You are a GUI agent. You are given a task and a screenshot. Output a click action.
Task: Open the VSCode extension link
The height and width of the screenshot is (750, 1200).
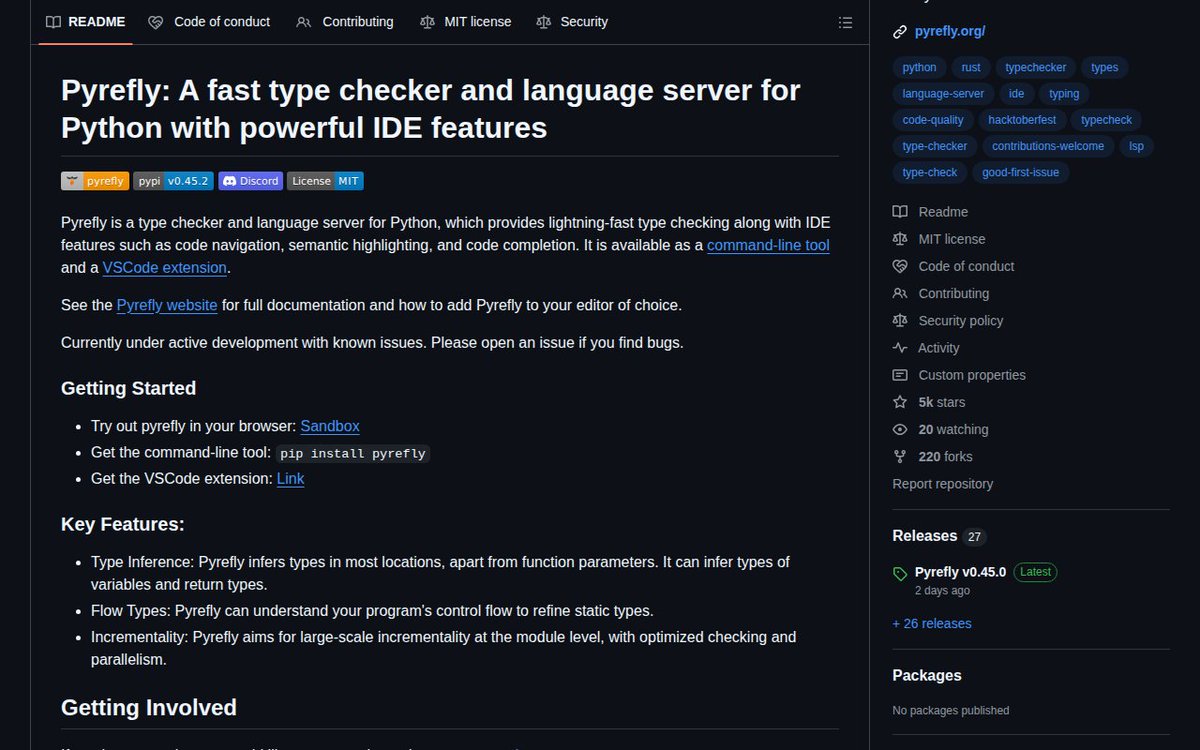(164, 267)
